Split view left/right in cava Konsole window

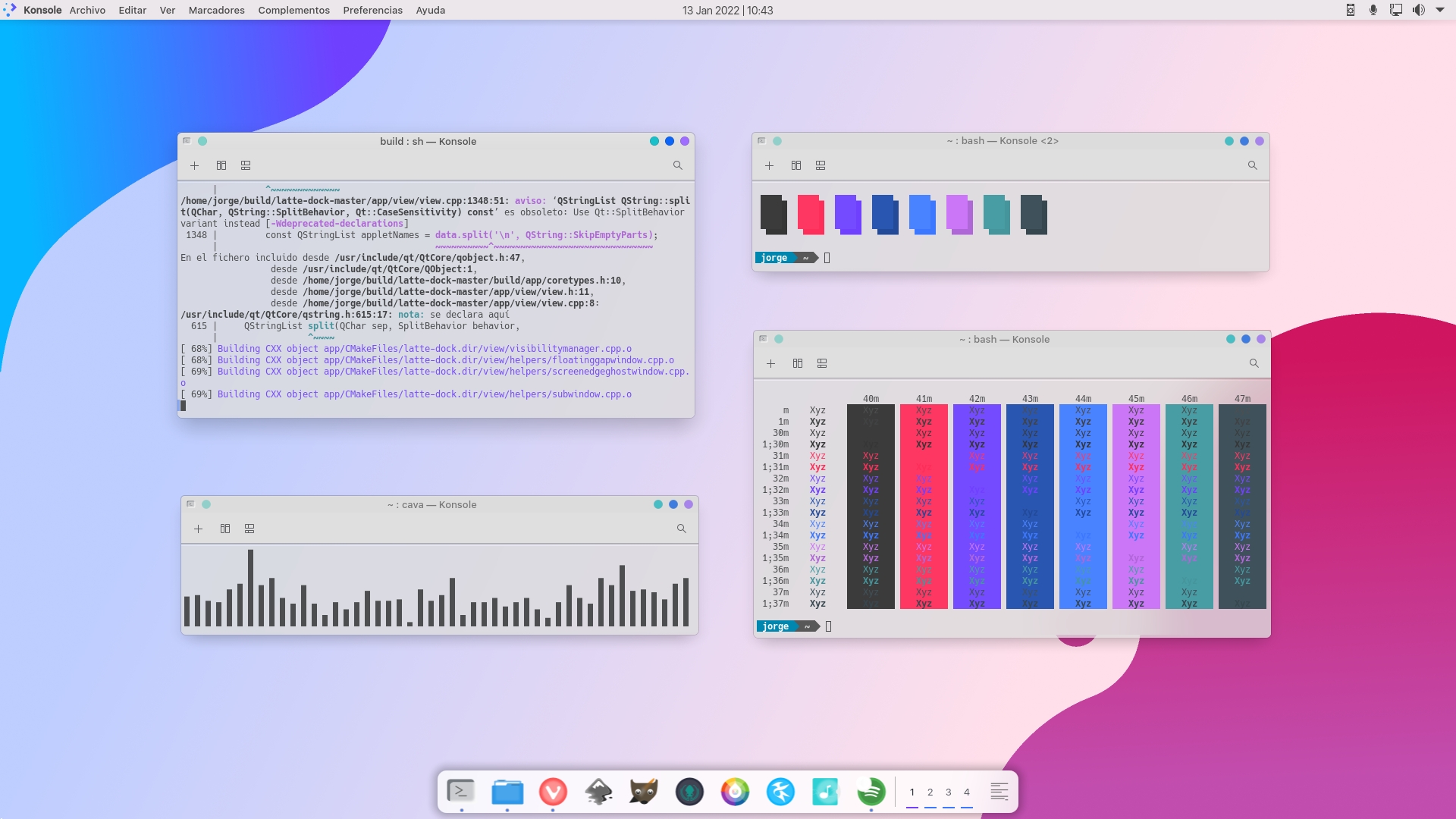coord(225,529)
